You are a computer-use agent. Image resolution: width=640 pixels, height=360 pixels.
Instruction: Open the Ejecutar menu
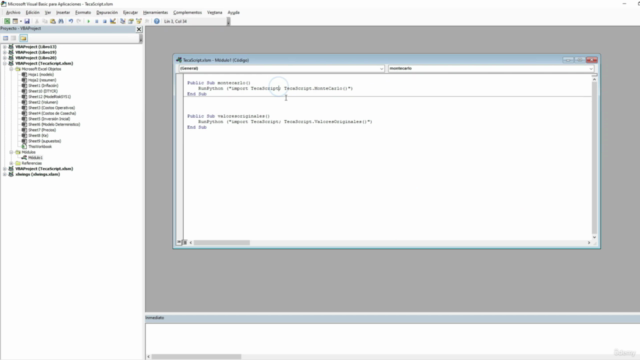pyautogui.click(x=130, y=13)
